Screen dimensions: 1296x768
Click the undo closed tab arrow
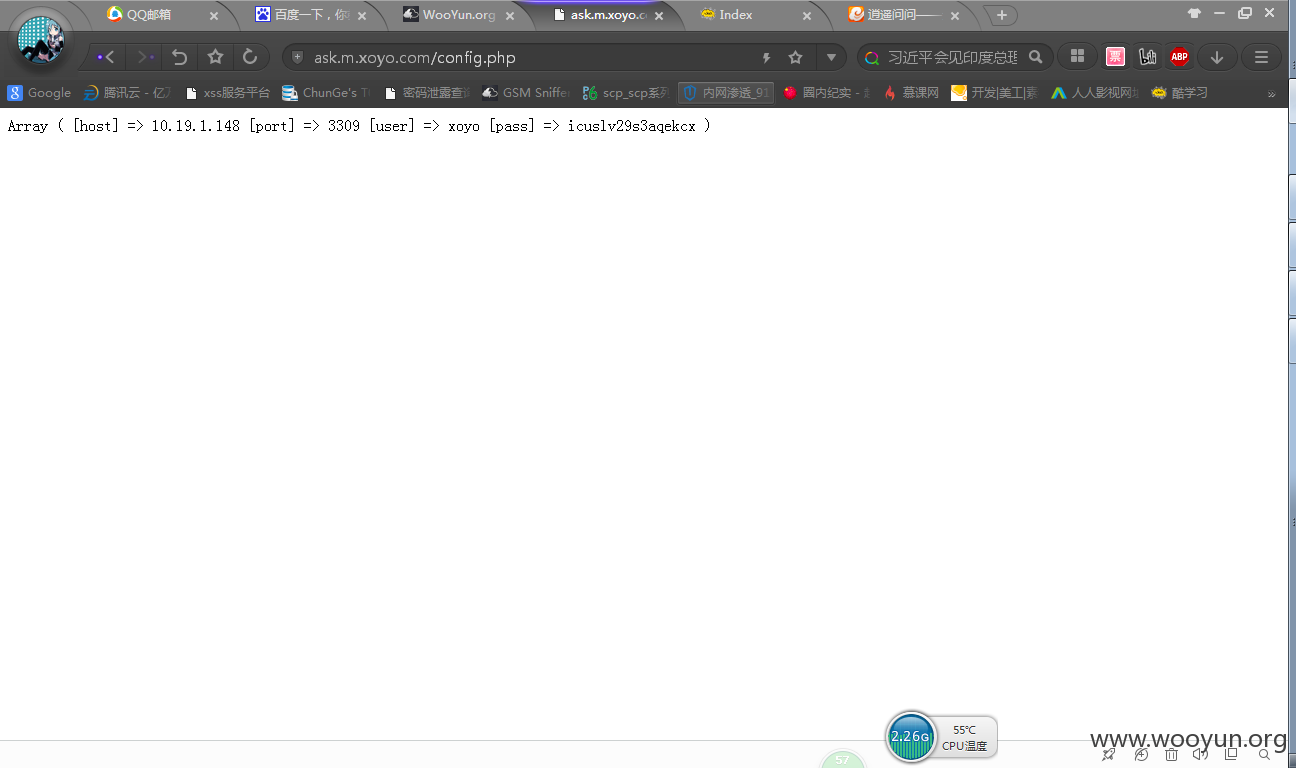tap(179, 57)
